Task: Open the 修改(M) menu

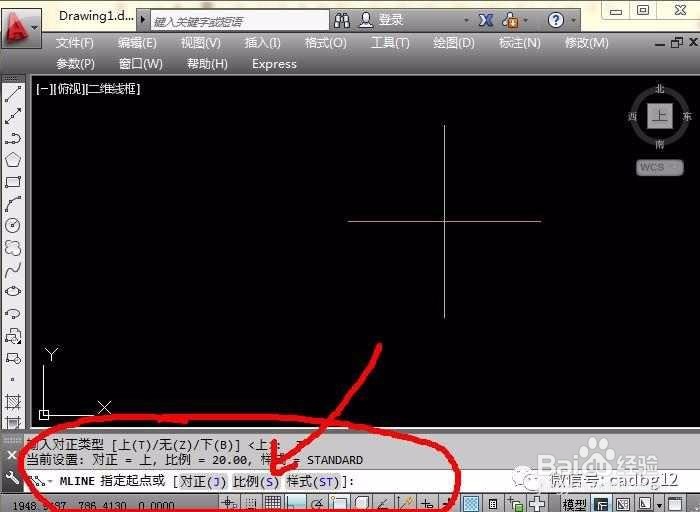Action: (587, 43)
